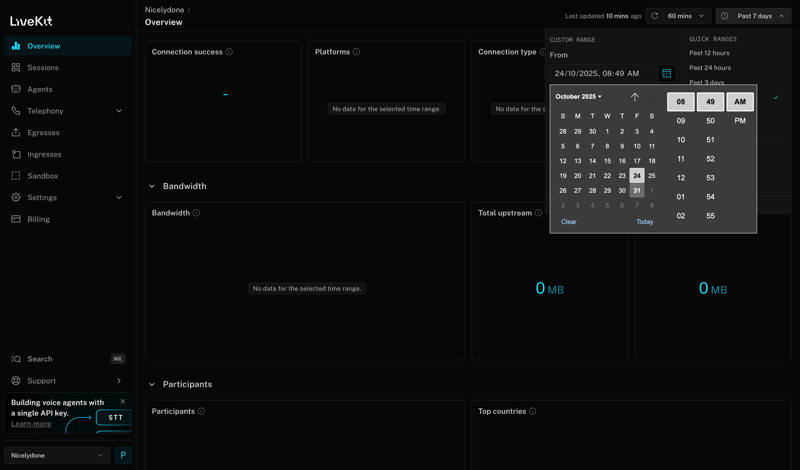This screenshot has width=800, height=470.
Task: Expand the Telephony submenu chevron
Action: tap(119, 111)
